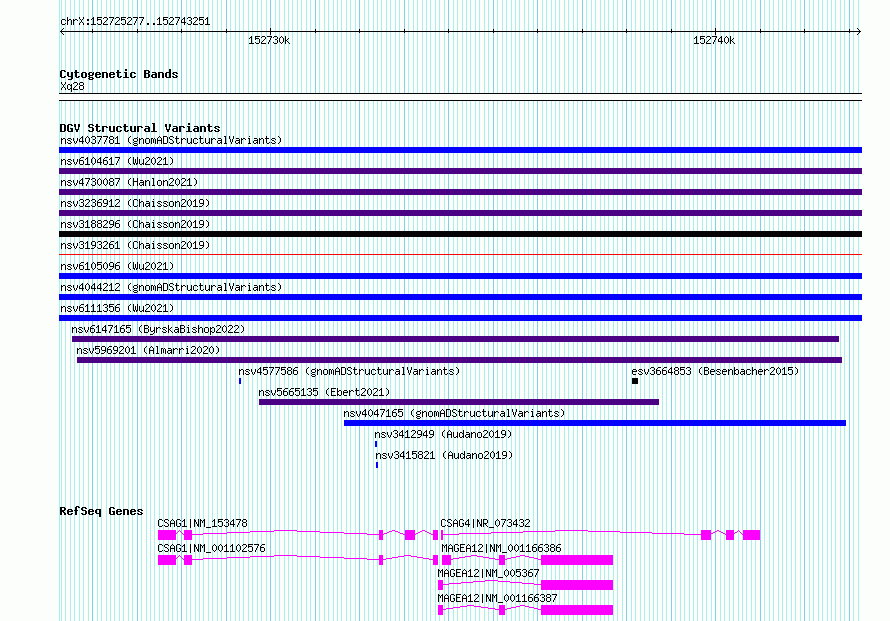Select nsv3193261 (Chaisson2019) label

point(135,245)
